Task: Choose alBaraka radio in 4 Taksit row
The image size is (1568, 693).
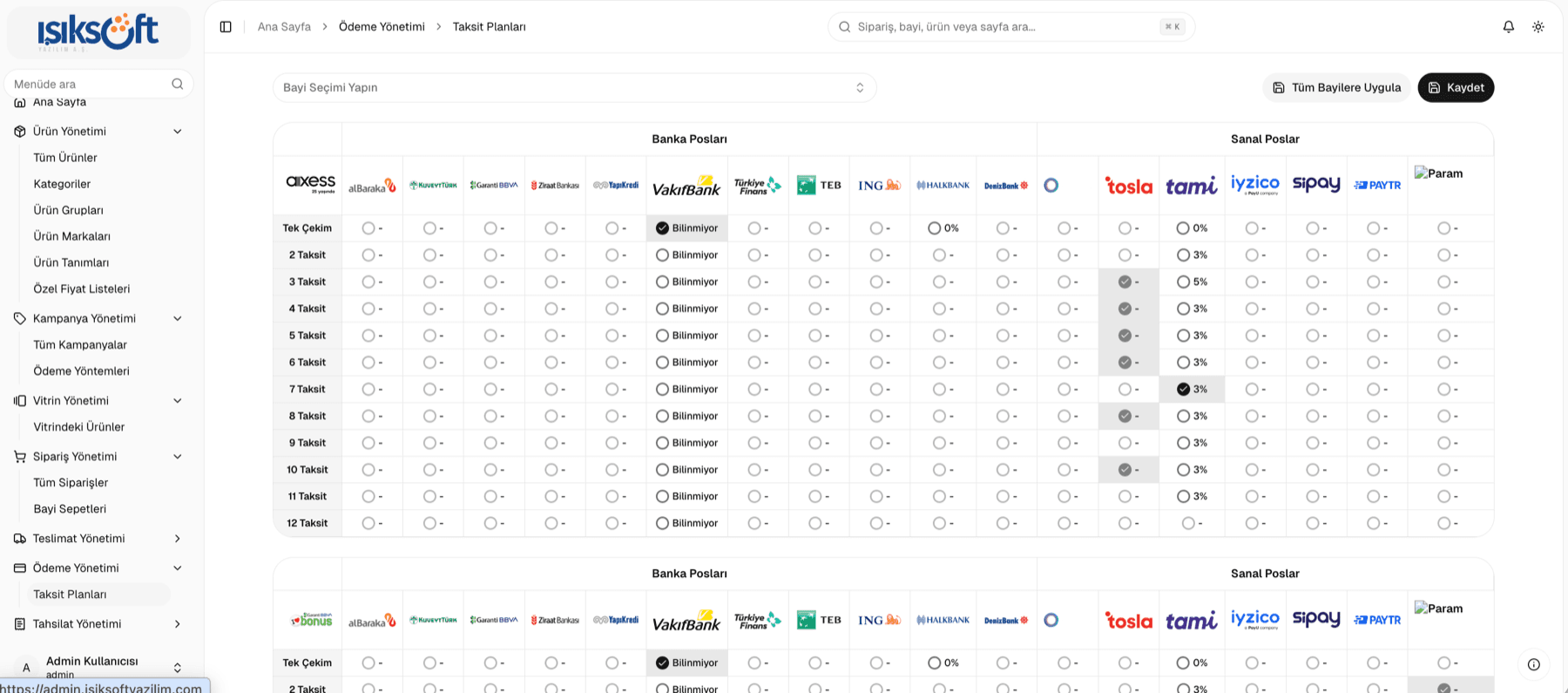Action: (x=368, y=309)
